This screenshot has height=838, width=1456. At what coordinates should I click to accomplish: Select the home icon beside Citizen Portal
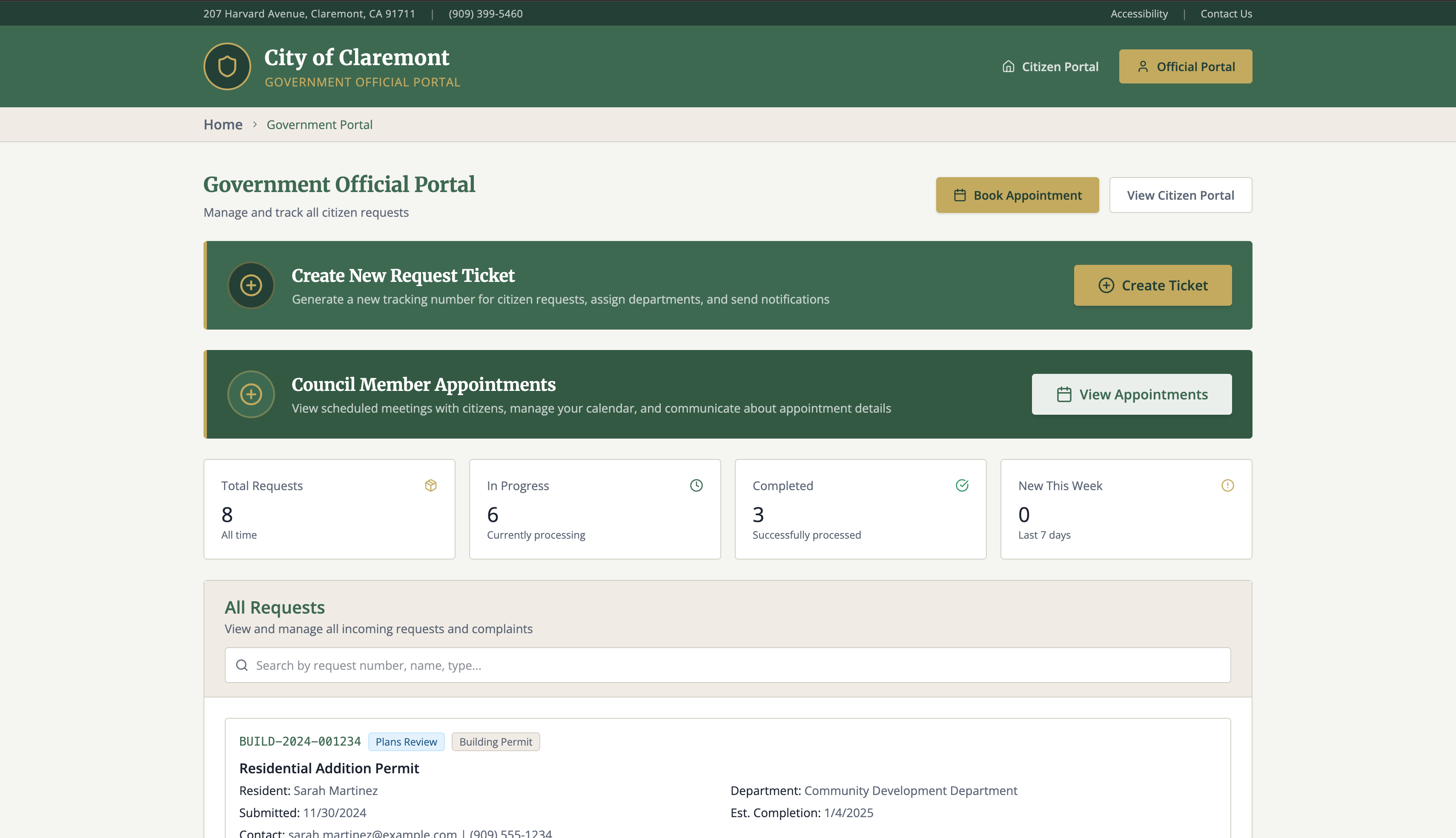(1009, 66)
